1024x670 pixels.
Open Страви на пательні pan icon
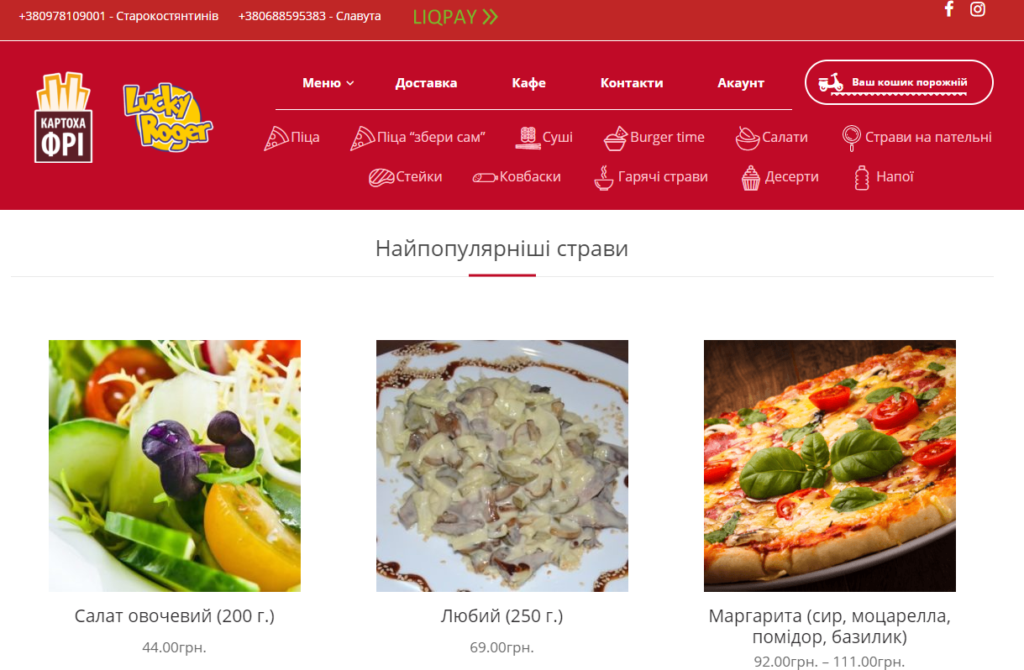[851, 138]
